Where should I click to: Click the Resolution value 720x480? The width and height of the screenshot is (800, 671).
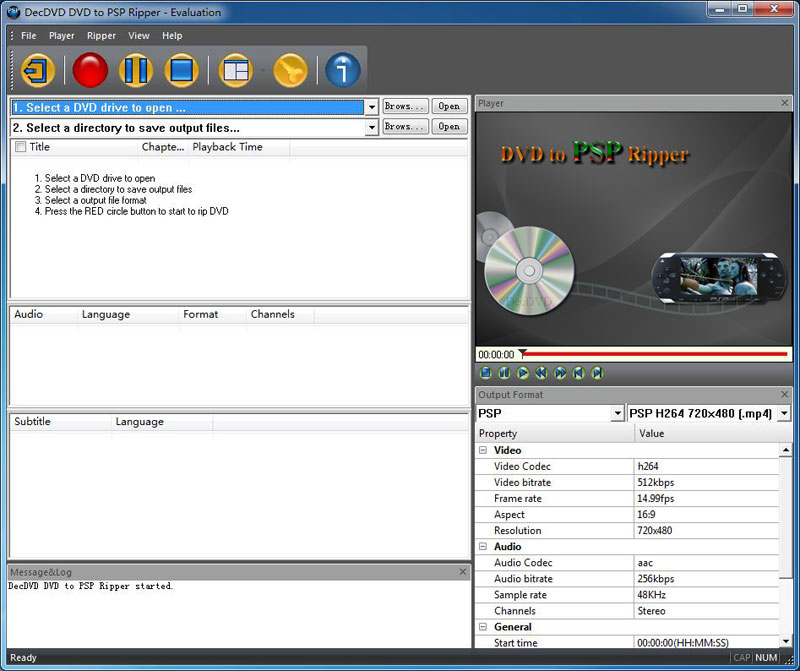pos(655,531)
